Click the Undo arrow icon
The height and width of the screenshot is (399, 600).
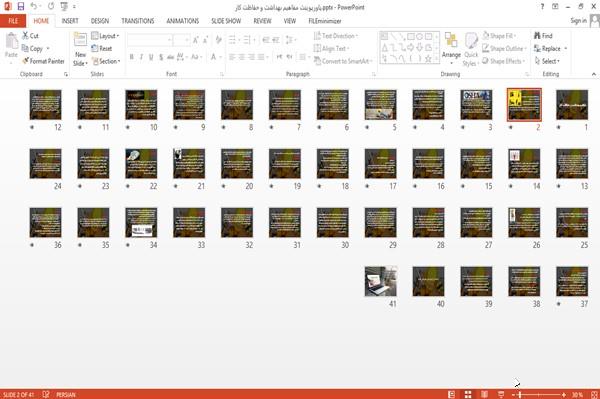34,7
